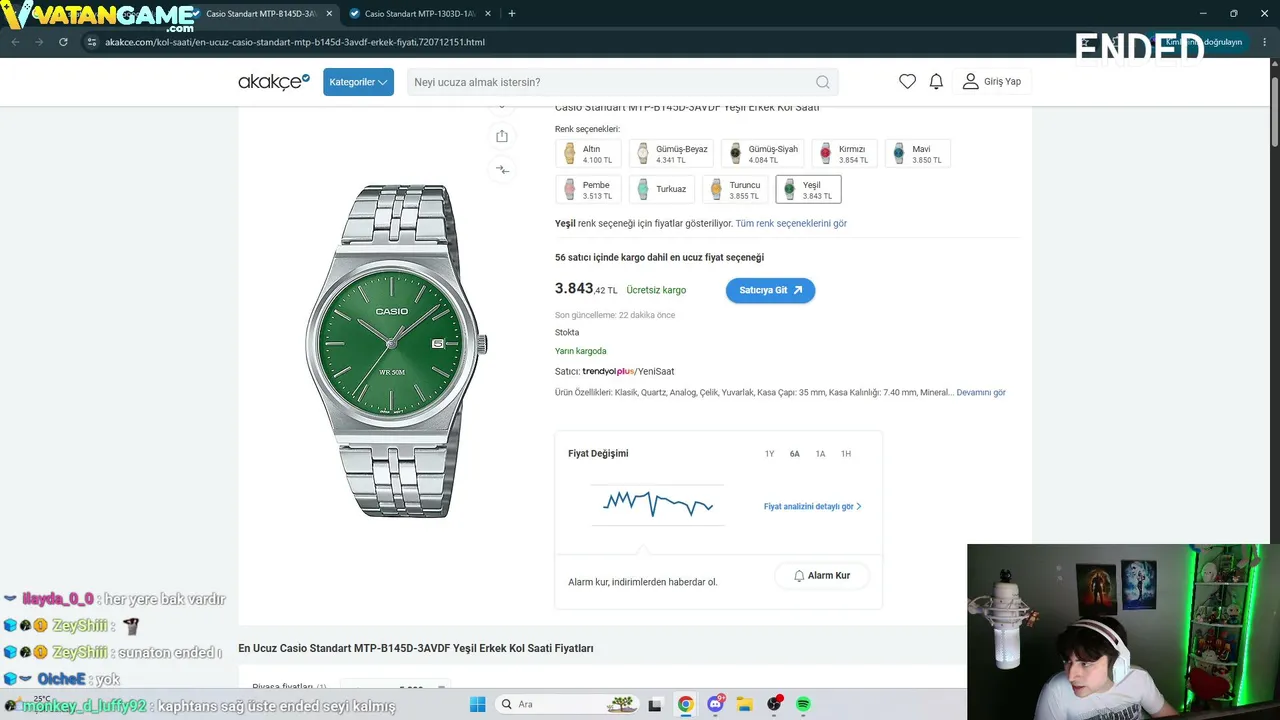
Task: Switch price chart to 1H range
Action: click(x=845, y=454)
